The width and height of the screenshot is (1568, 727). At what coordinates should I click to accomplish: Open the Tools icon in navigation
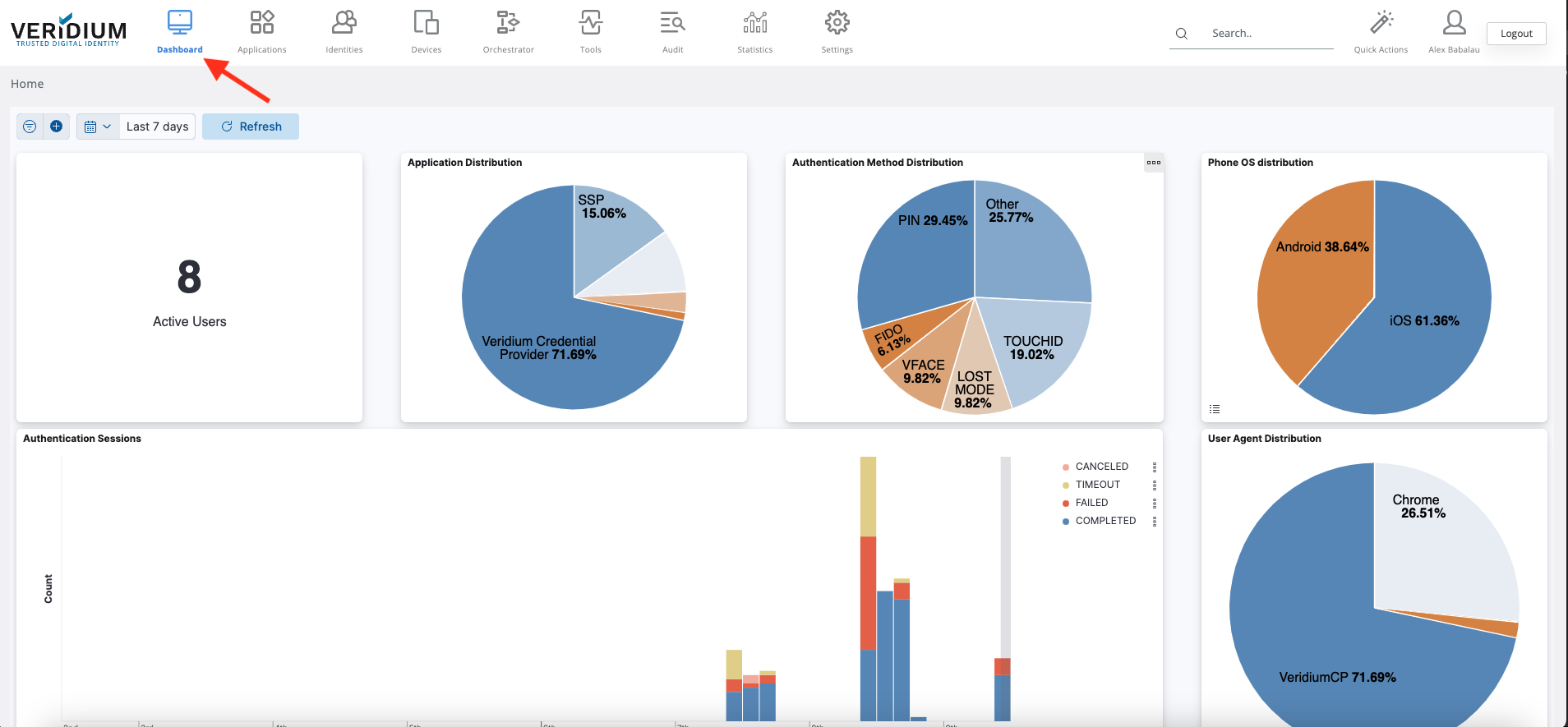[x=590, y=23]
